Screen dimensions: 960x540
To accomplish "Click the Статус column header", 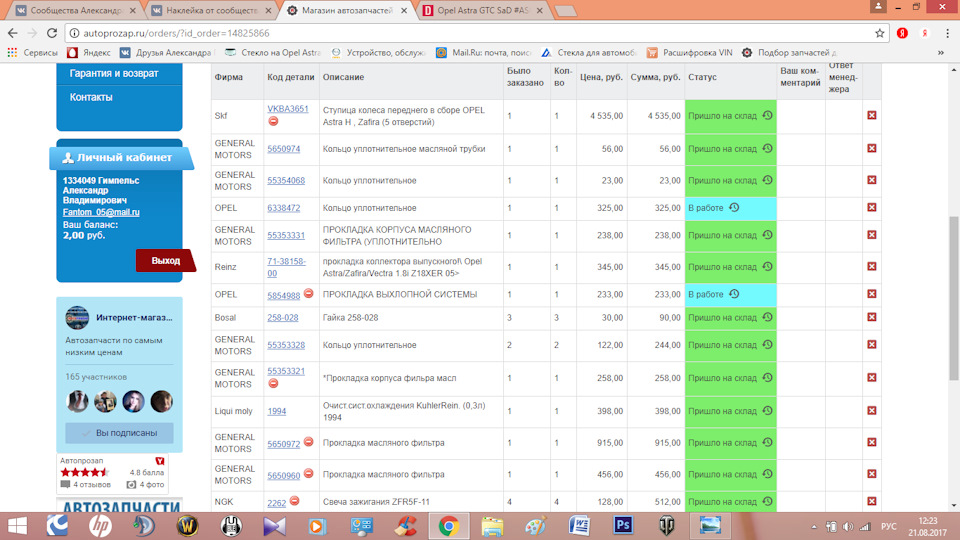I will [x=702, y=77].
